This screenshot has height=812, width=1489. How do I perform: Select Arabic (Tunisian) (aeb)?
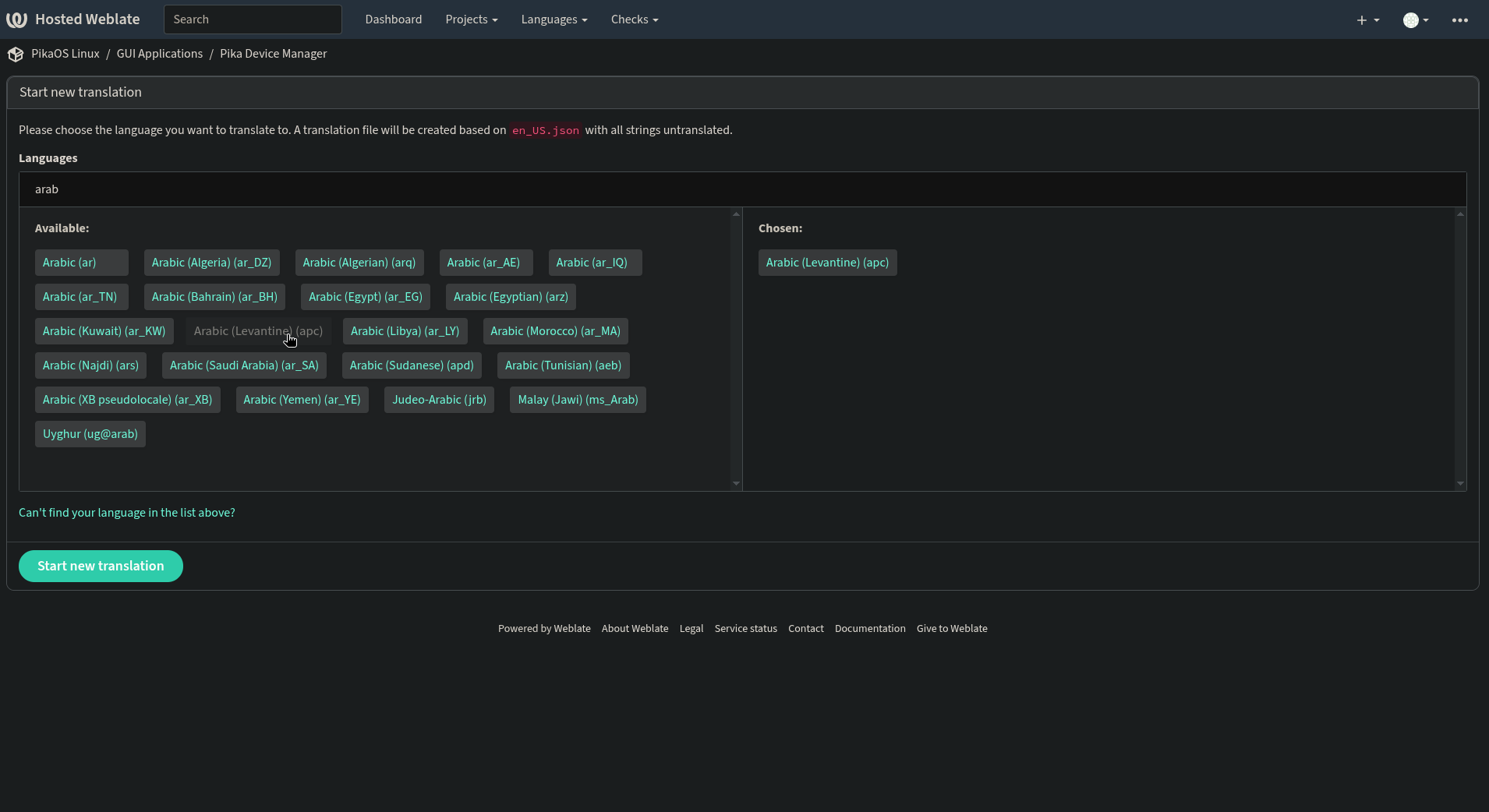564,365
